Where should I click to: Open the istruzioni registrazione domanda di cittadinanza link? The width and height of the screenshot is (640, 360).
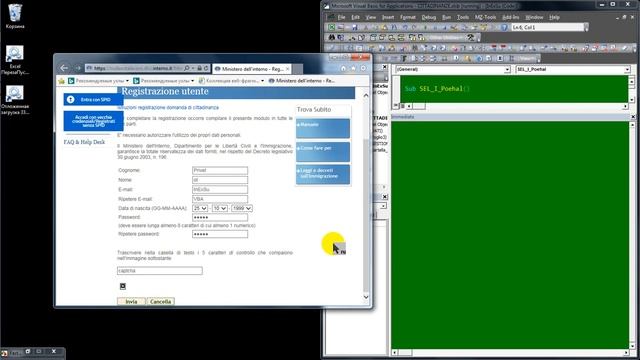click(x=168, y=107)
